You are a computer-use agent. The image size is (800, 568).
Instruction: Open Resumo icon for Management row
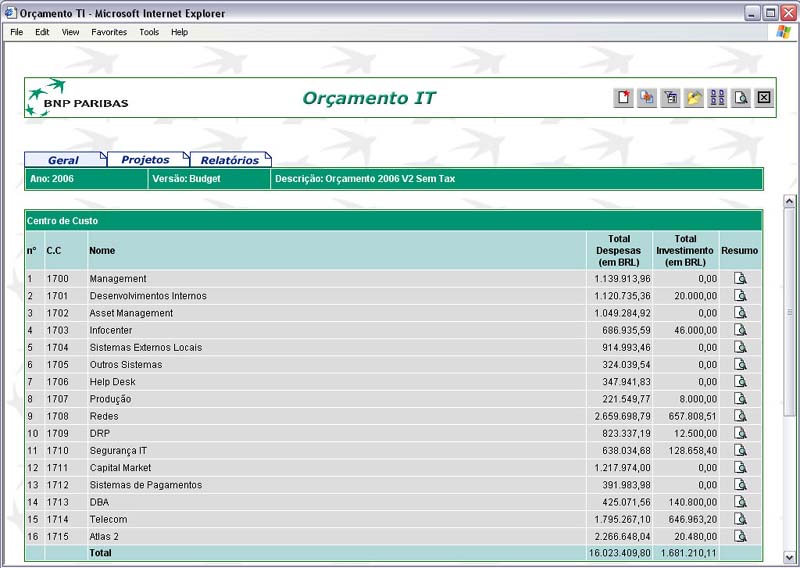(x=740, y=279)
